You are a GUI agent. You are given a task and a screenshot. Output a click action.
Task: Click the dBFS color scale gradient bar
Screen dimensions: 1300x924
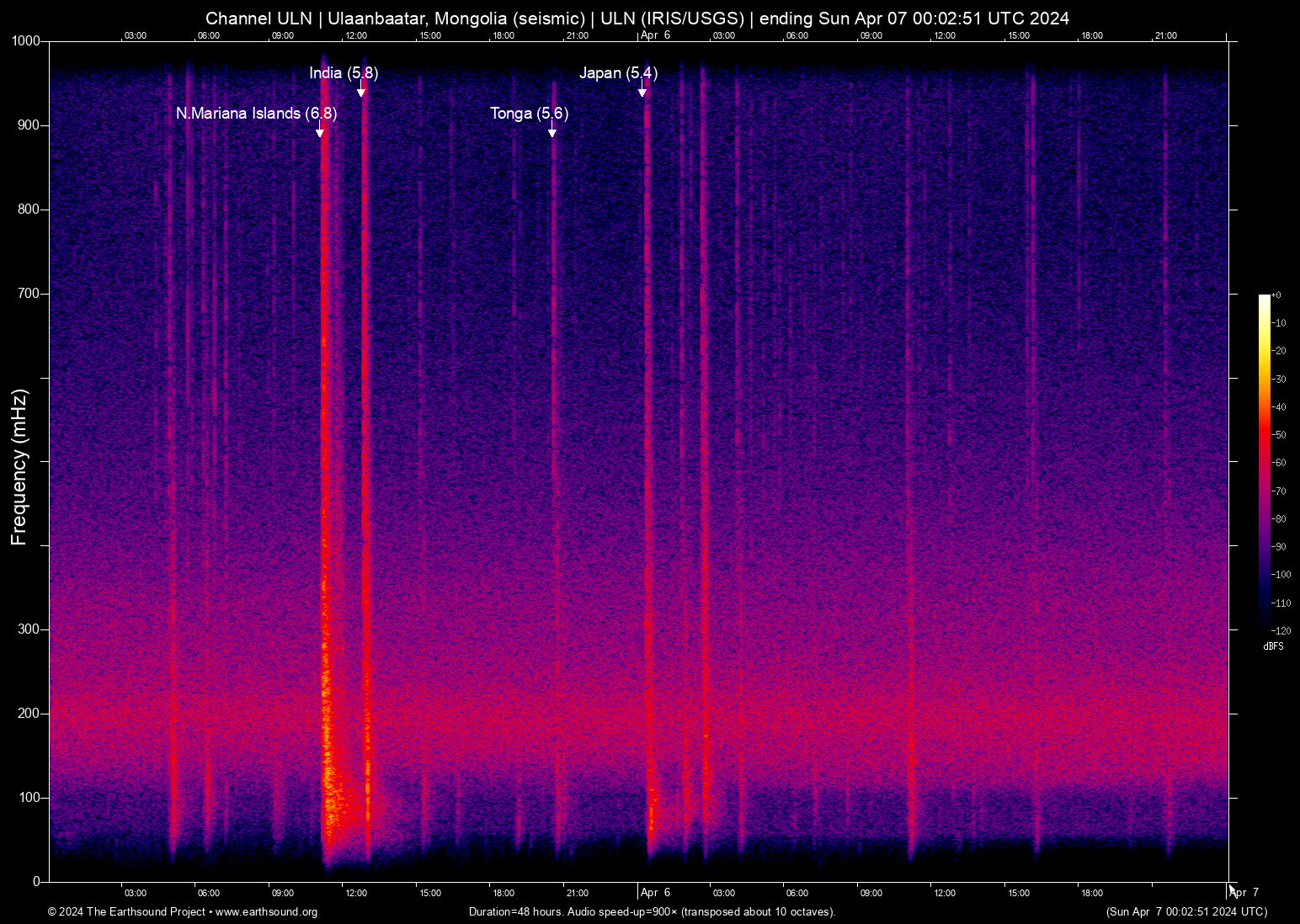(x=1264, y=461)
